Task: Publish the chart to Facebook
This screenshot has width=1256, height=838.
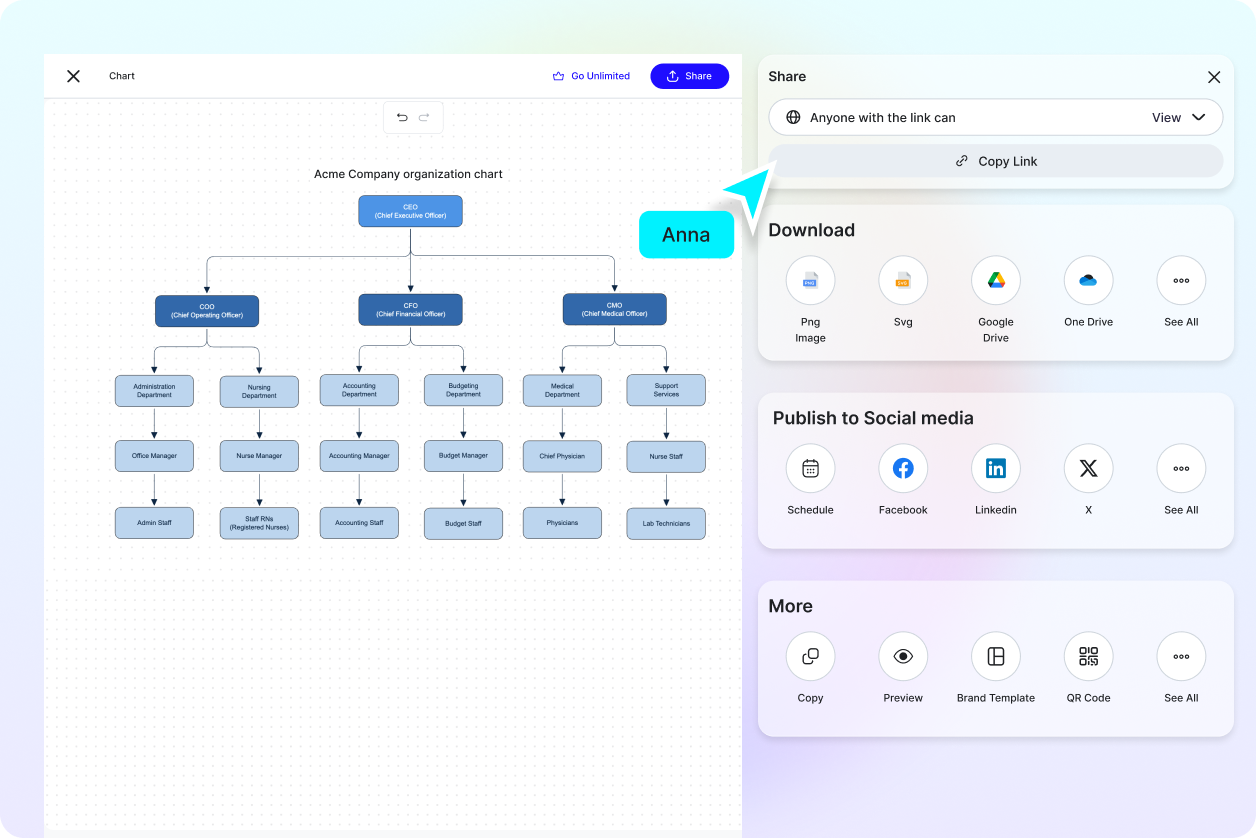Action: click(903, 468)
